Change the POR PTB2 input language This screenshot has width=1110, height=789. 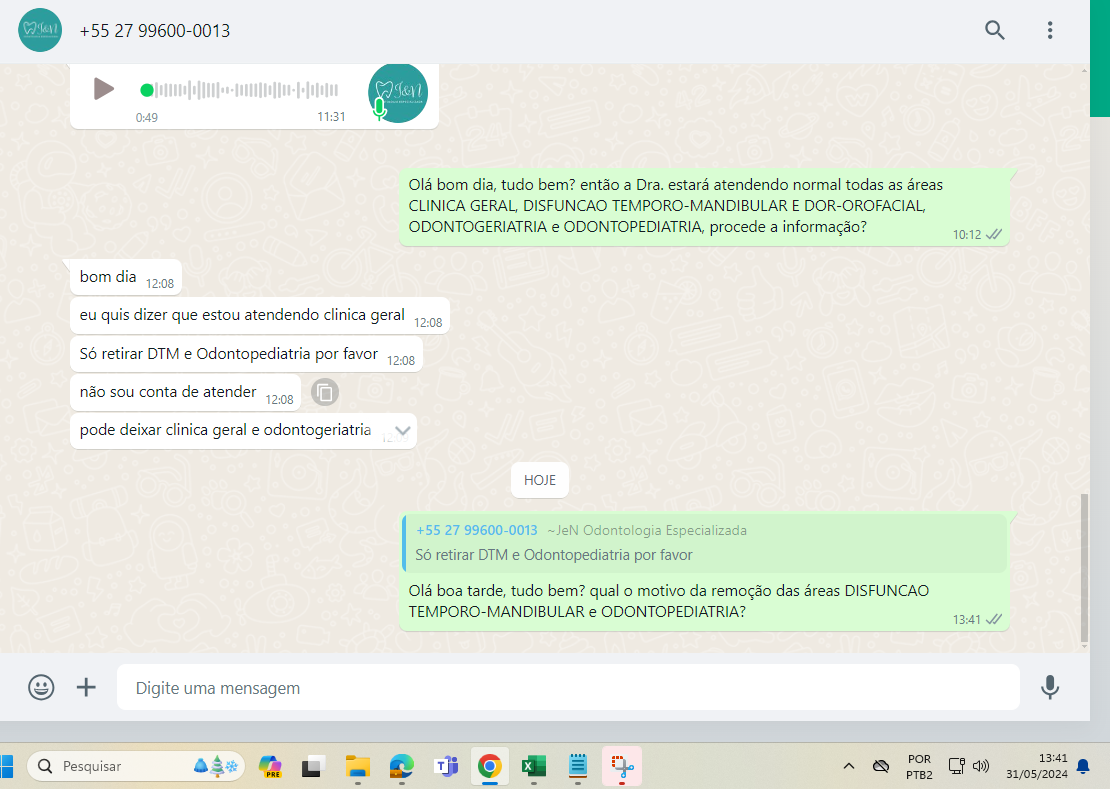tap(919, 766)
